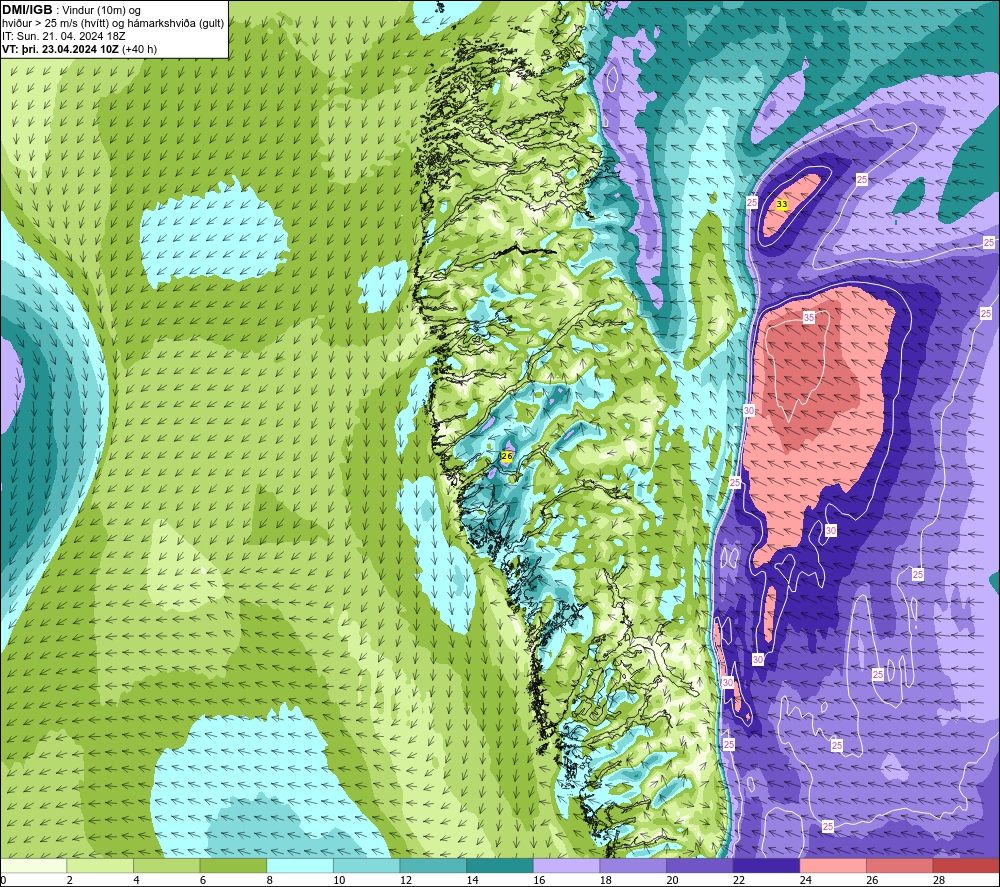The height and width of the screenshot is (887, 1000).
Task: Click the color scale value '16'
Action: pyautogui.click(x=539, y=880)
